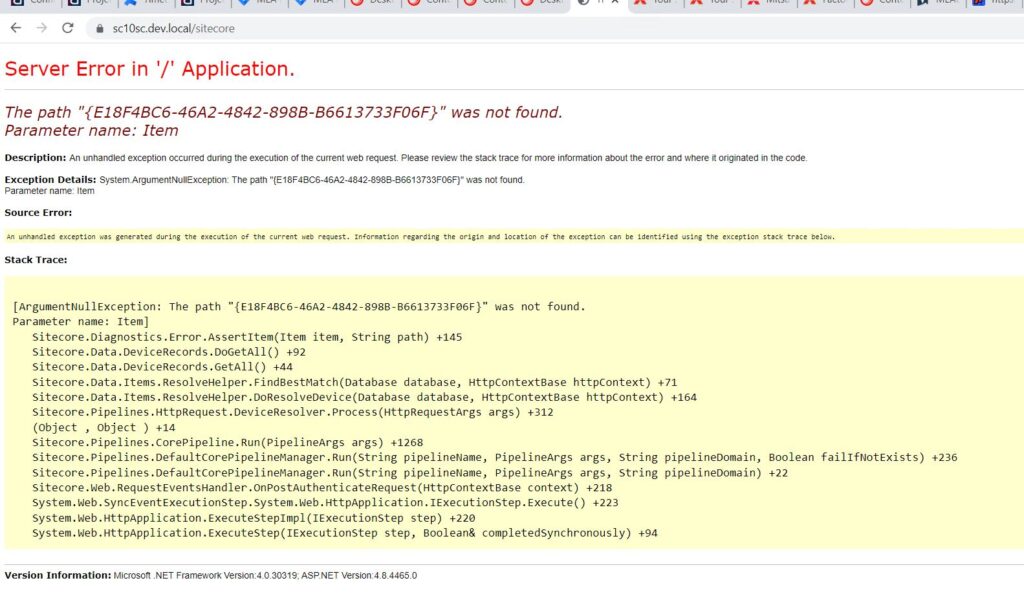1024x596 pixels.
Task: Click the 'Sitecore.Diagnostics.Error.AssertItem' stack line
Action: (247, 337)
